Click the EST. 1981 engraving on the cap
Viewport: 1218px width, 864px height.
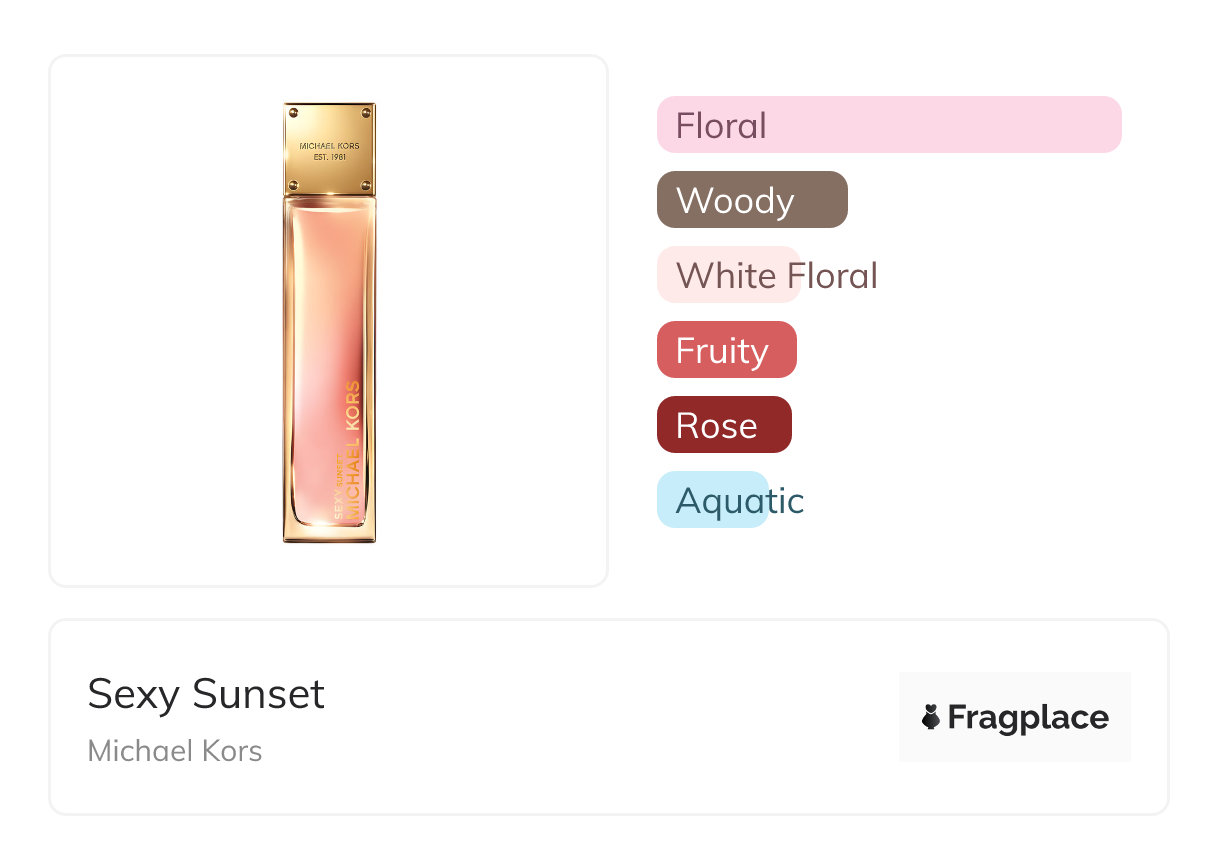pyautogui.click(x=329, y=157)
